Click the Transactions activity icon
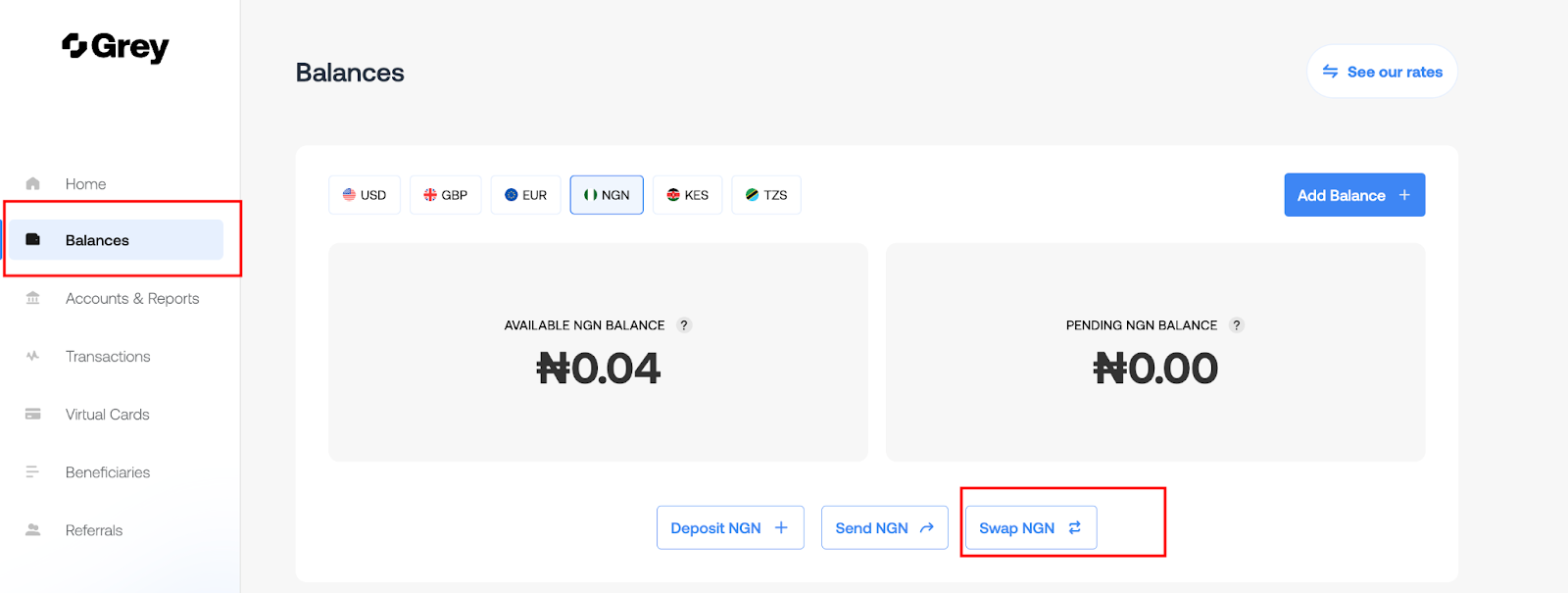 coord(33,357)
